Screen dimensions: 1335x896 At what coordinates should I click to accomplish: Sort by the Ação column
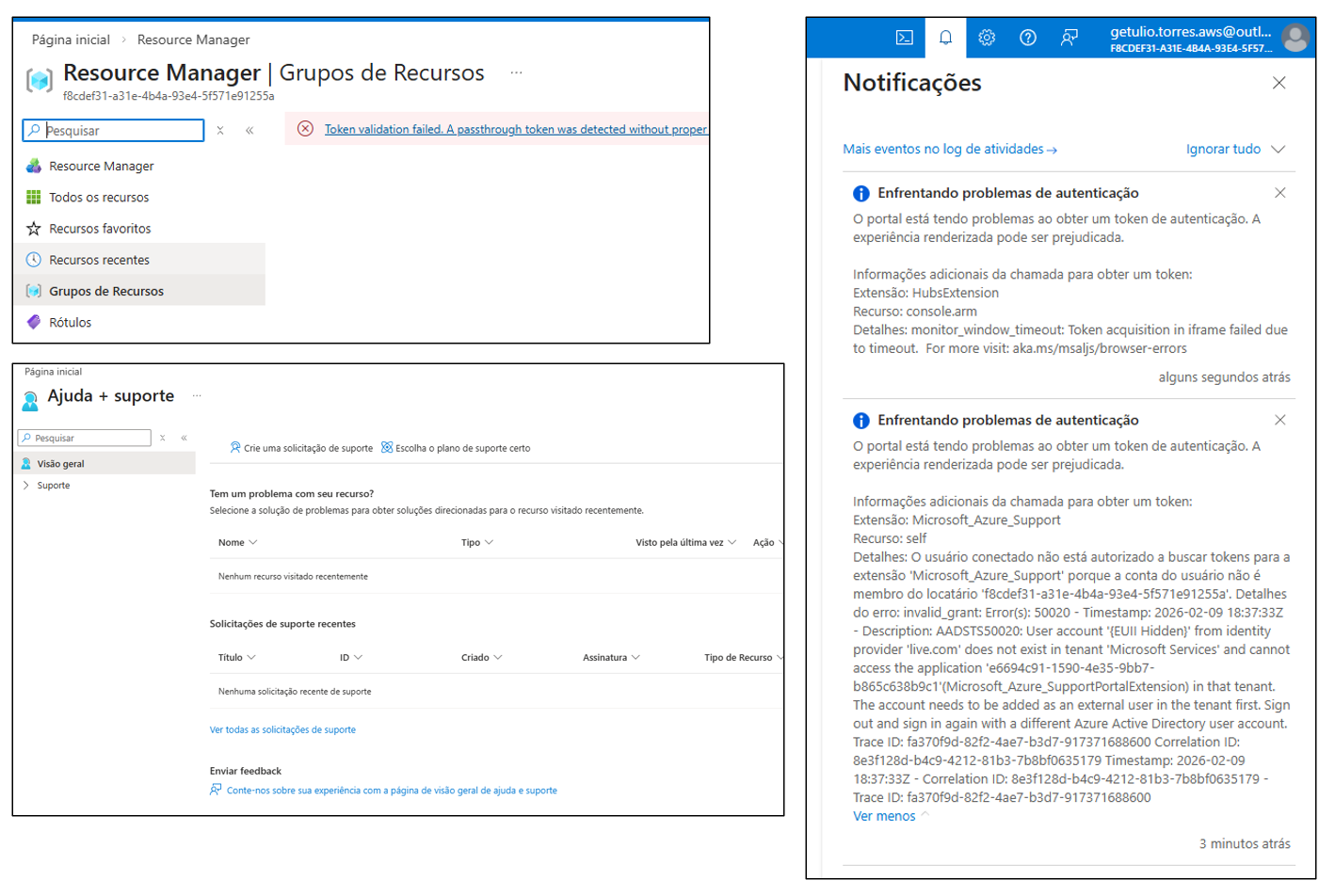[x=767, y=542]
